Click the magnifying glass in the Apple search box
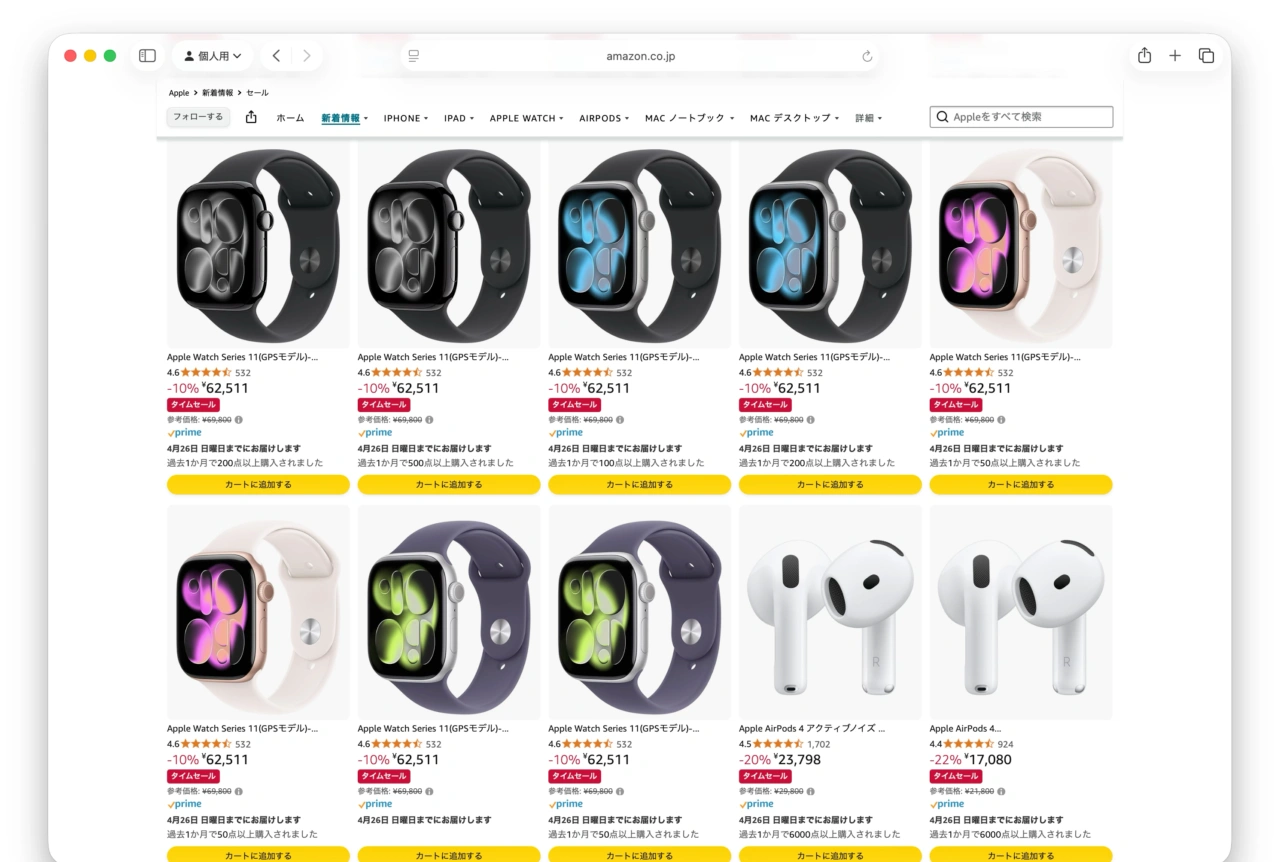This screenshot has height=862, width=1280. coord(943,117)
